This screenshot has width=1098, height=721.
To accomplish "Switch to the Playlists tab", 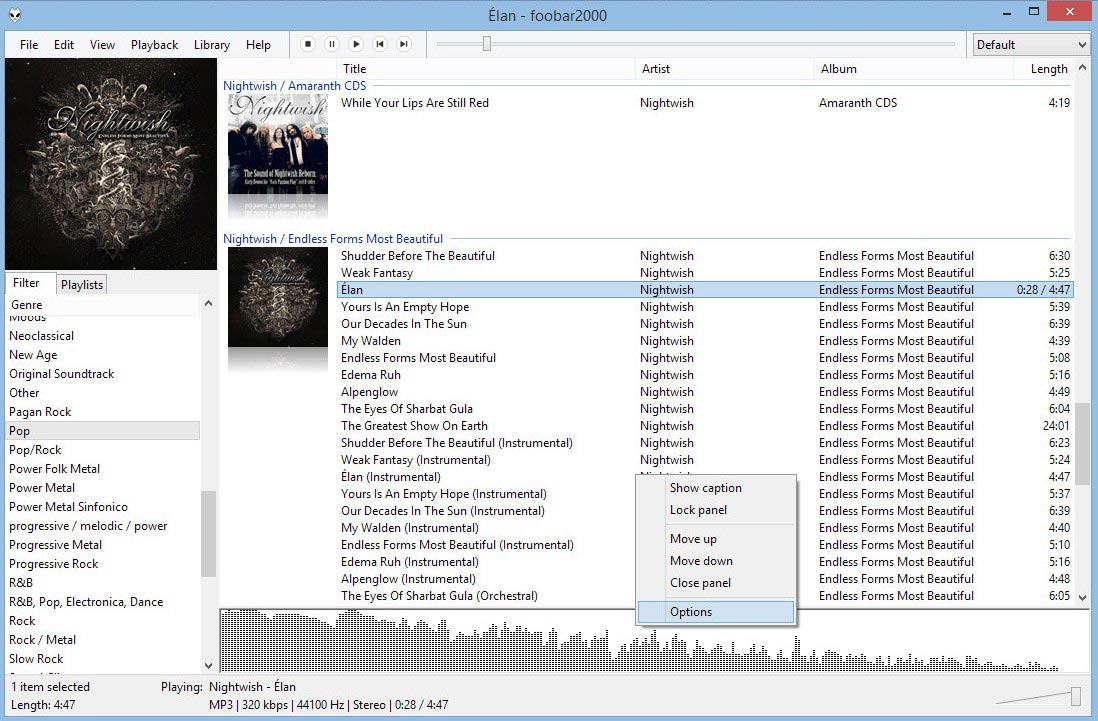I will point(82,284).
